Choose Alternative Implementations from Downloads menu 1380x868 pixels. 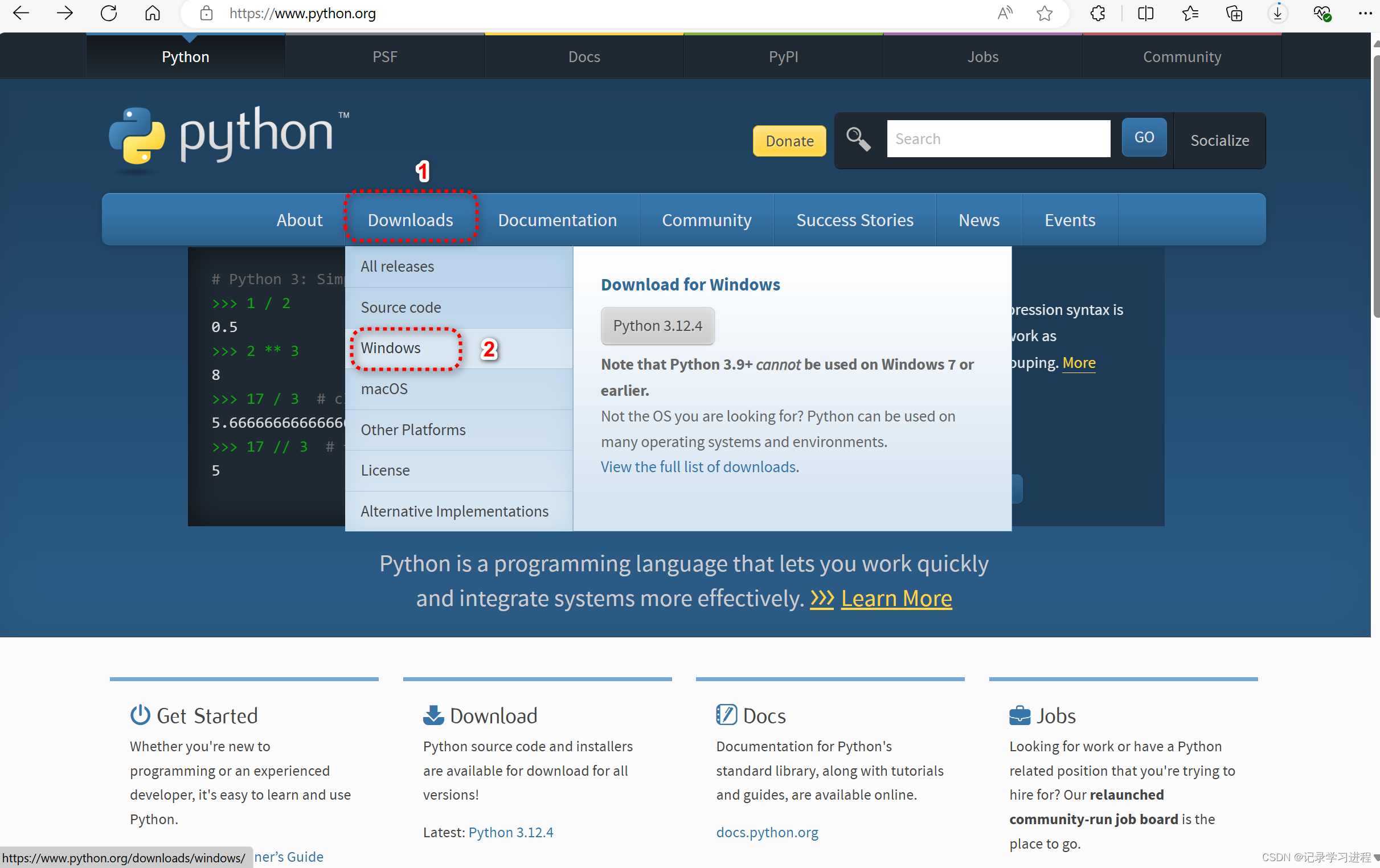pos(458,510)
